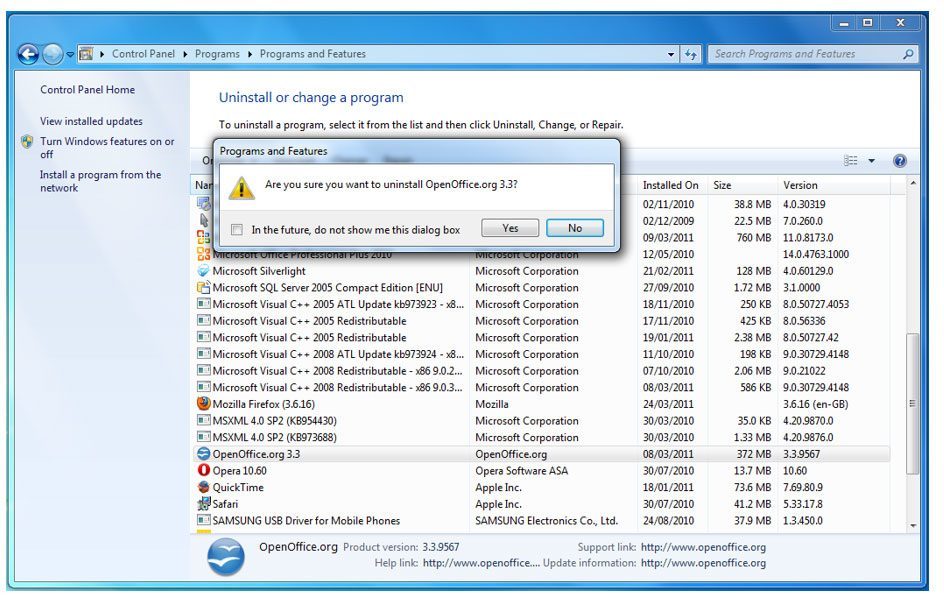
Task: Sort by the Installed On column header
Action: [x=671, y=185]
